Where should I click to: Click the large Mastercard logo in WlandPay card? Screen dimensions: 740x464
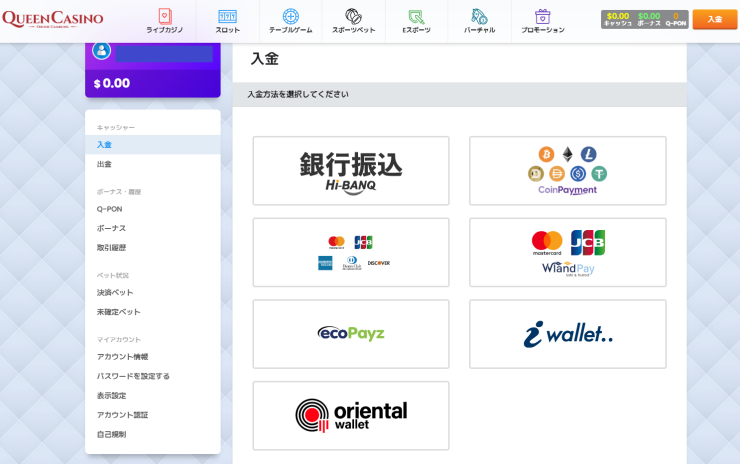click(547, 243)
